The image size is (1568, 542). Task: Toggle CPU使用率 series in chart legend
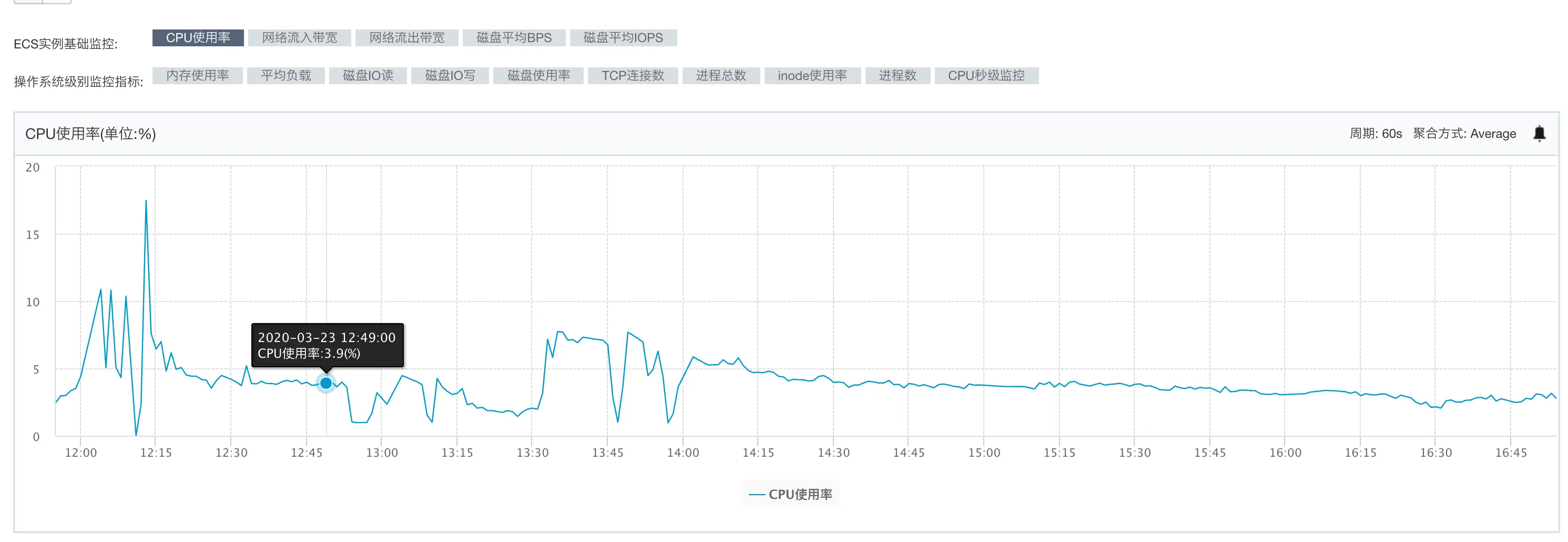(x=790, y=495)
